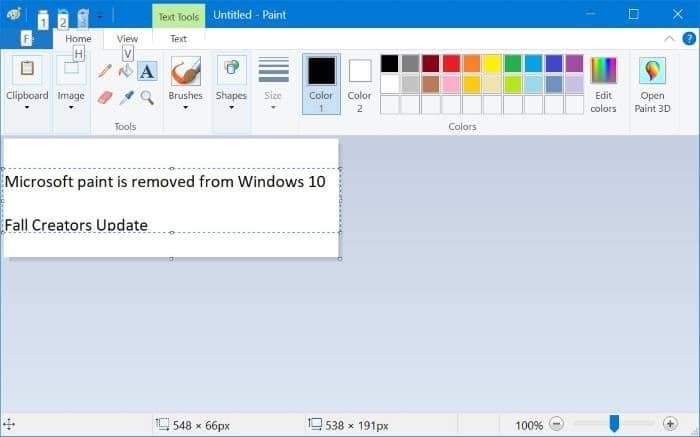The height and width of the screenshot is (437, 700).
Task: Pick the red color swatch
Action: 451,63
